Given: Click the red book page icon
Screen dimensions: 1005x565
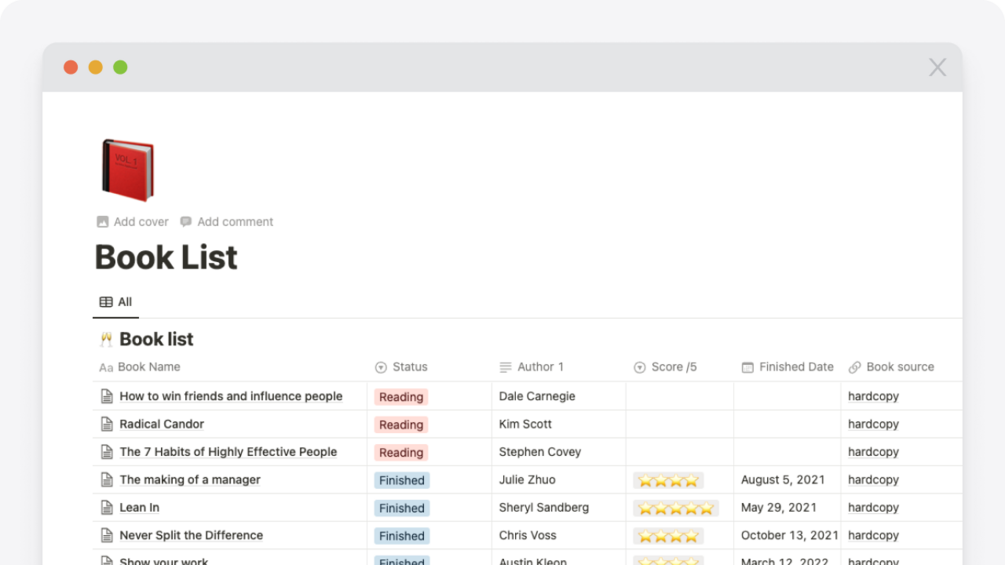Looking at the screenshot, I should point(128,170).
